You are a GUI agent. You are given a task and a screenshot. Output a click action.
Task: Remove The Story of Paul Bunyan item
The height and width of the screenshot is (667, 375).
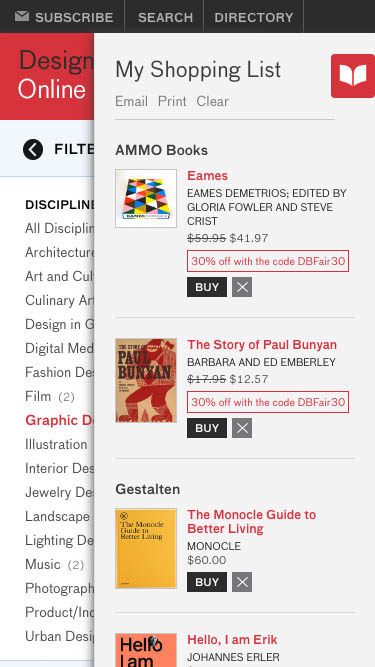point(242,428)
